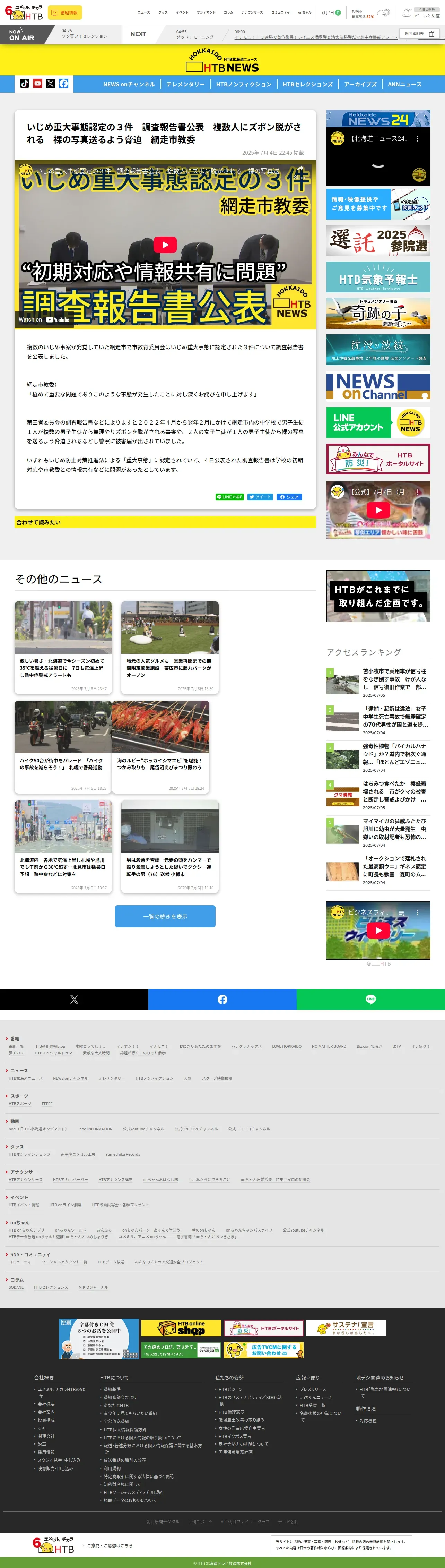The width and height of the screenshot is (445, 1568).
Task: Click footer link ご意見・ご感想はこちら
Action: pyautogui.click(x=110, y=1545)
